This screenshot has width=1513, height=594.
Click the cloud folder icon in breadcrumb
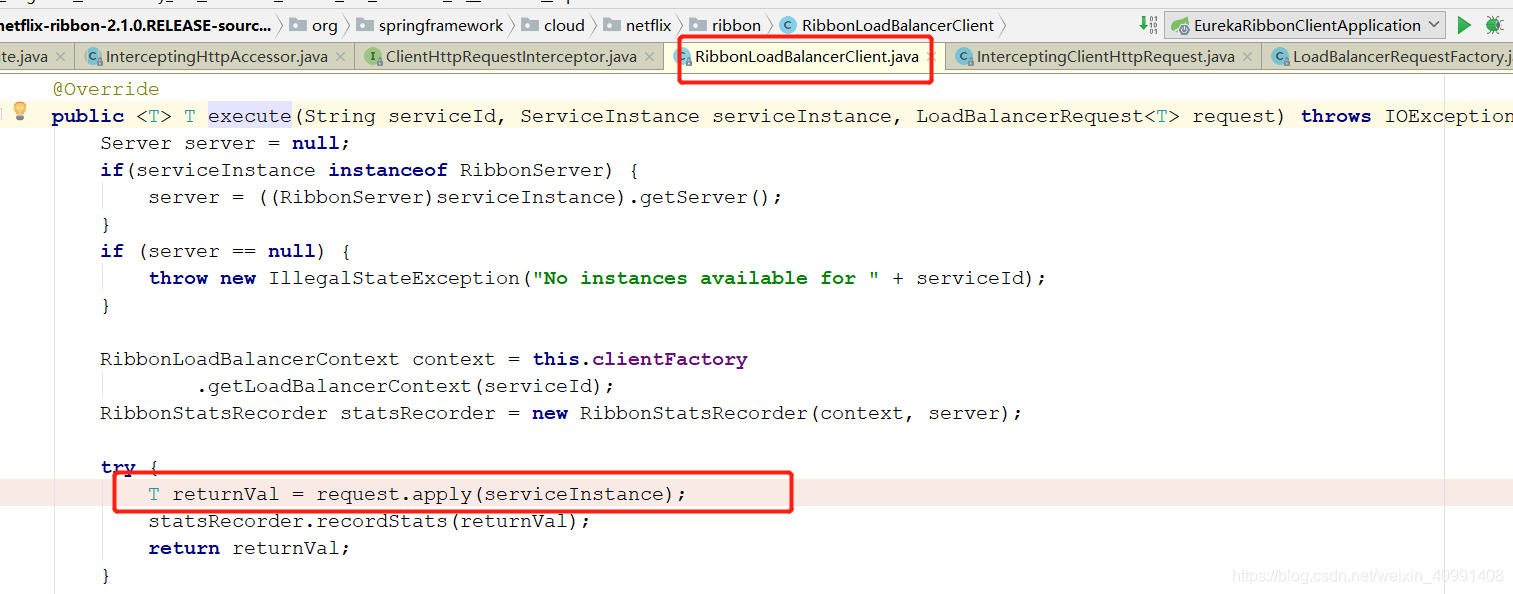[x=530, y=25]
